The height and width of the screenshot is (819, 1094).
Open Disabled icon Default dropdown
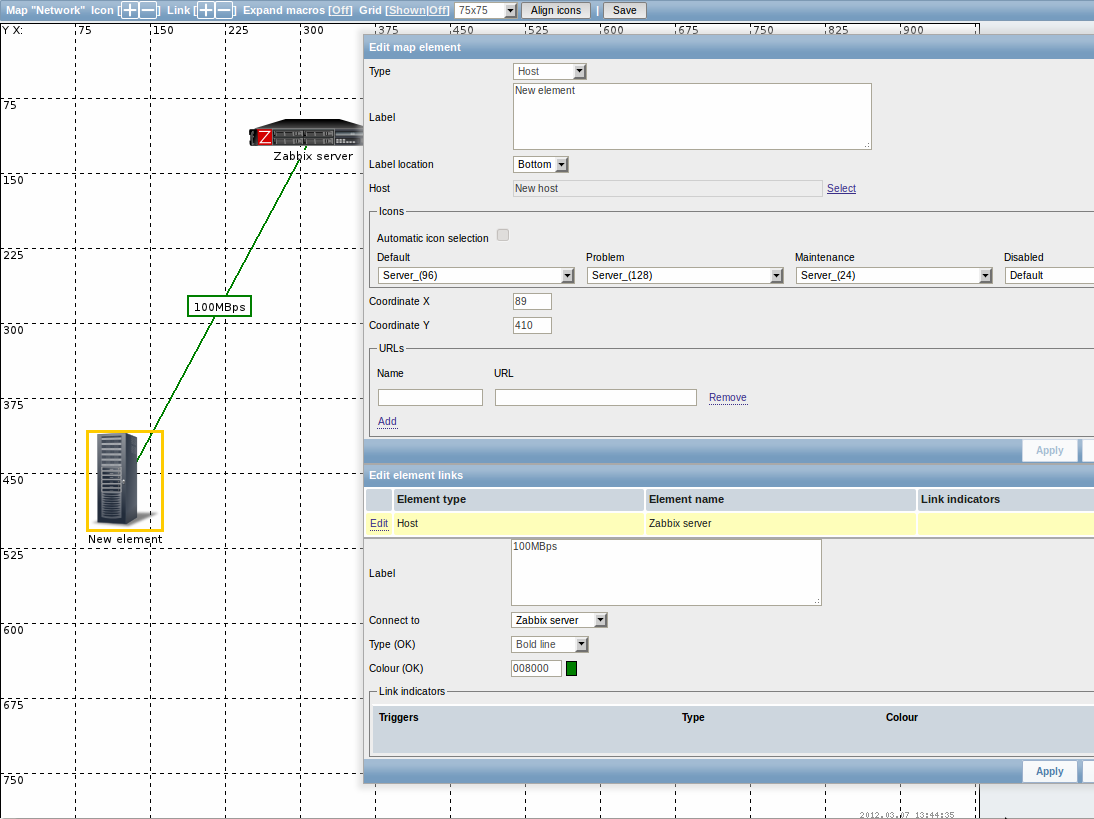[x=1049, y=276]
